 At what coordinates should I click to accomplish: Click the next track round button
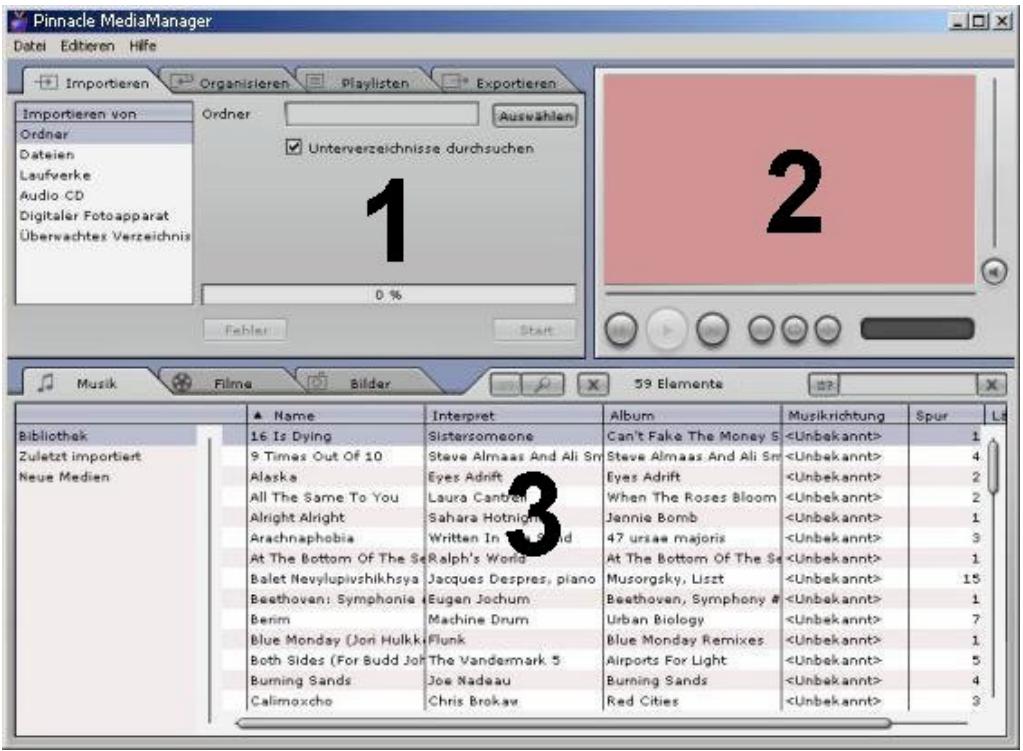pos(712,330)
